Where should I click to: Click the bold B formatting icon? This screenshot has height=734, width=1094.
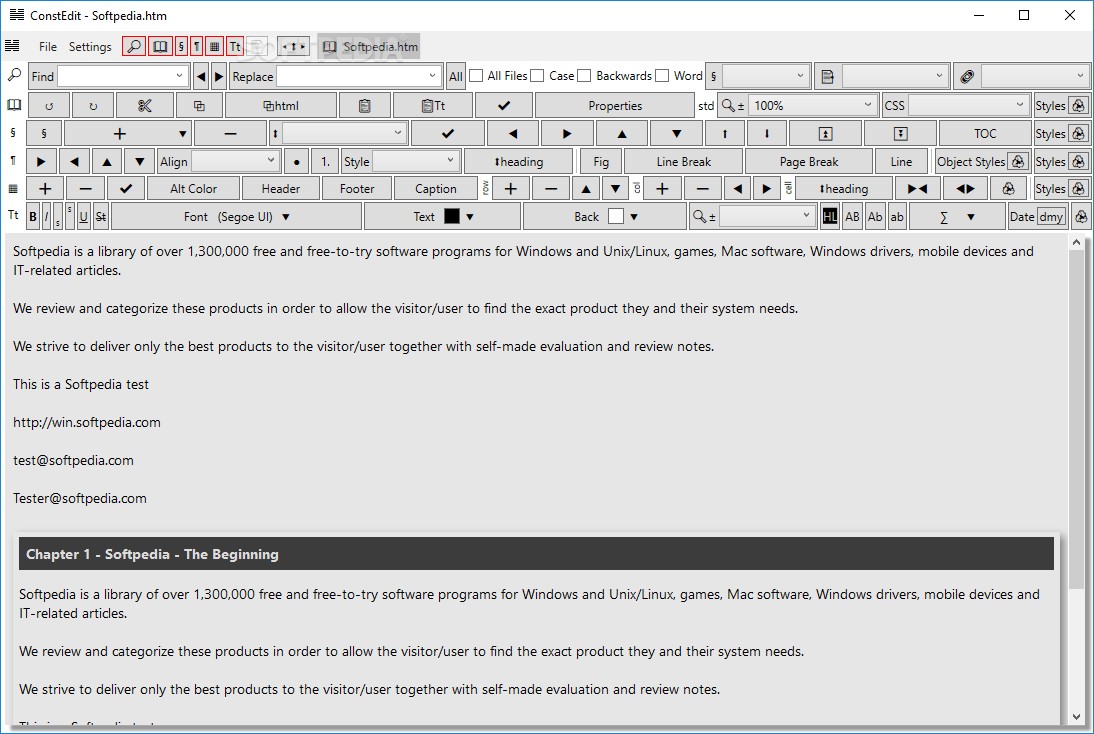33,217
